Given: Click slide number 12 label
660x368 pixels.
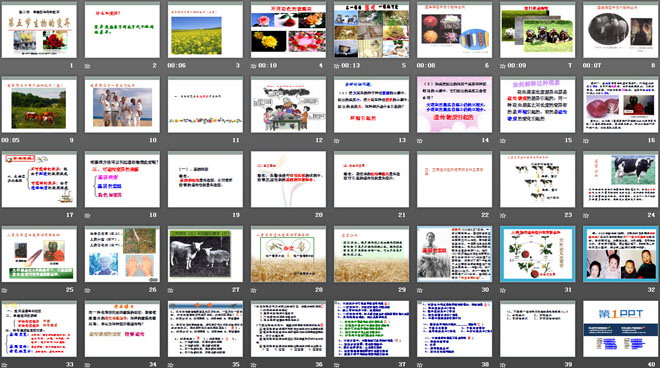Looking at the screenshot, I should pyautogui.click(x=319, y=140).
